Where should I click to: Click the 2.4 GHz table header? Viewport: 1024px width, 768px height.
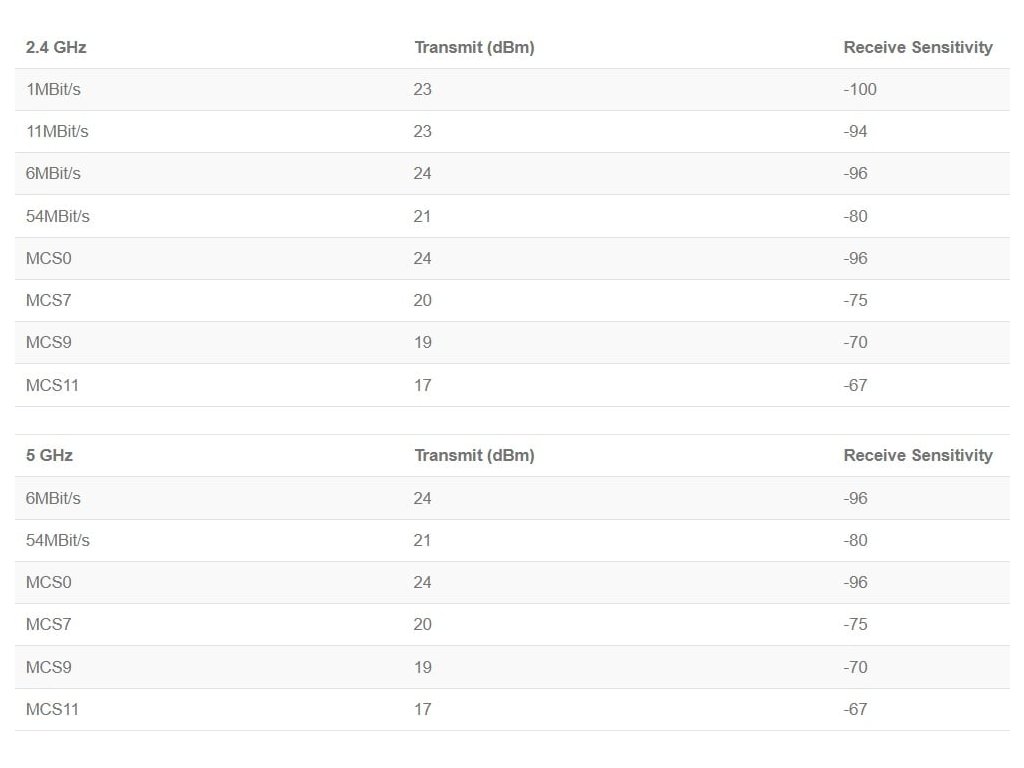(x=49, y=47)
